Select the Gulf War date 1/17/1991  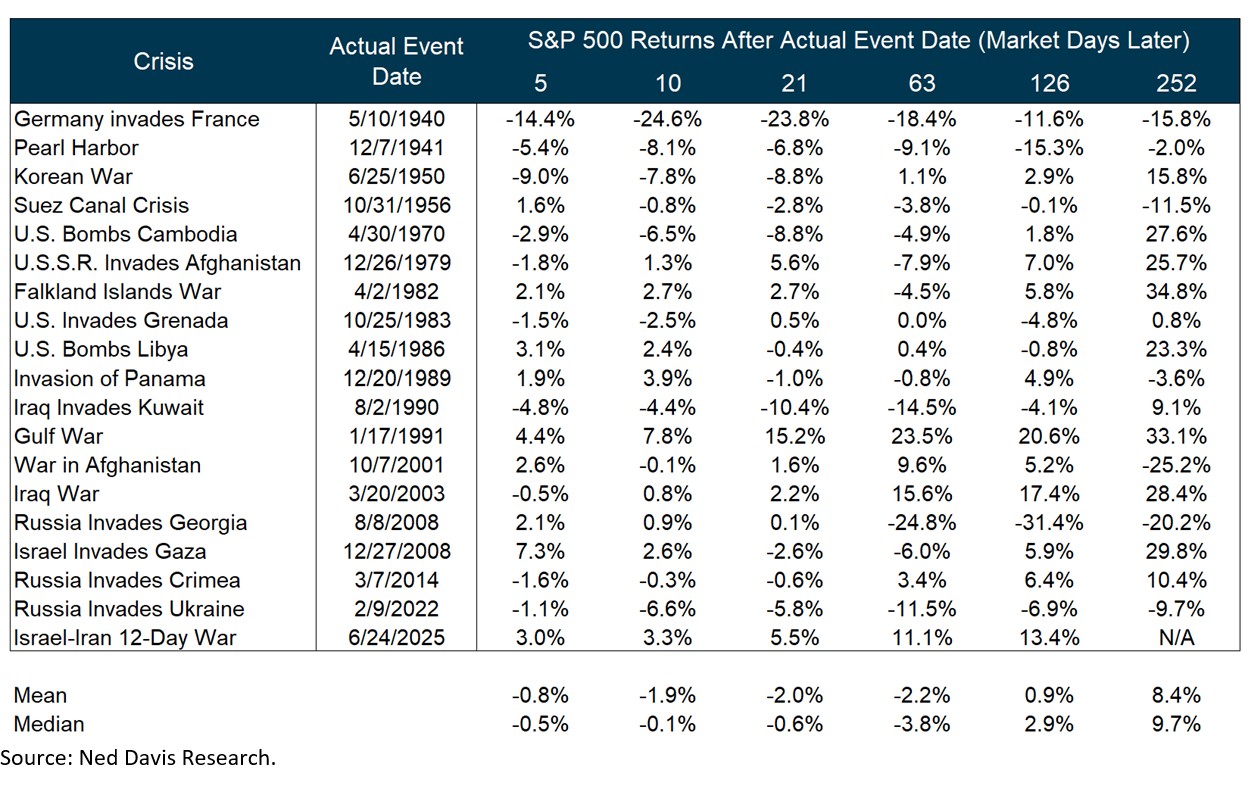pyautogui.click(x=397, y=436)
